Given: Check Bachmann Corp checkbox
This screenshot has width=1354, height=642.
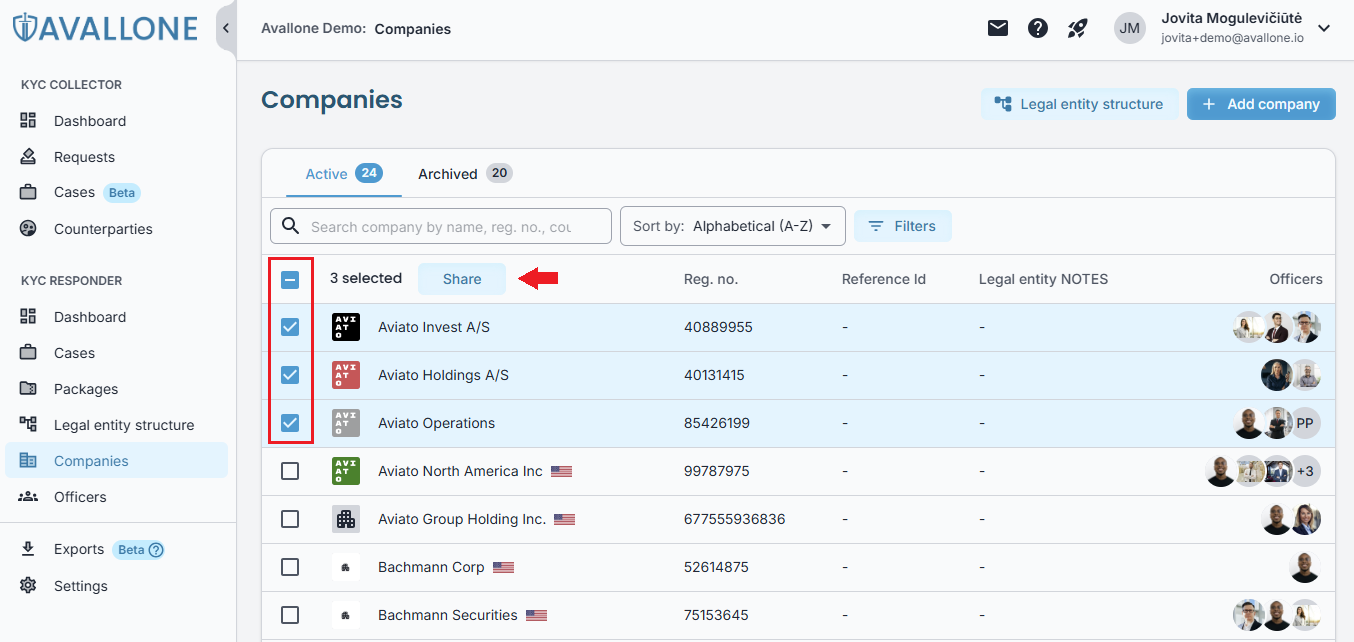Looking at the screenshot, I should pyautogui.click(x=290, y=567).
